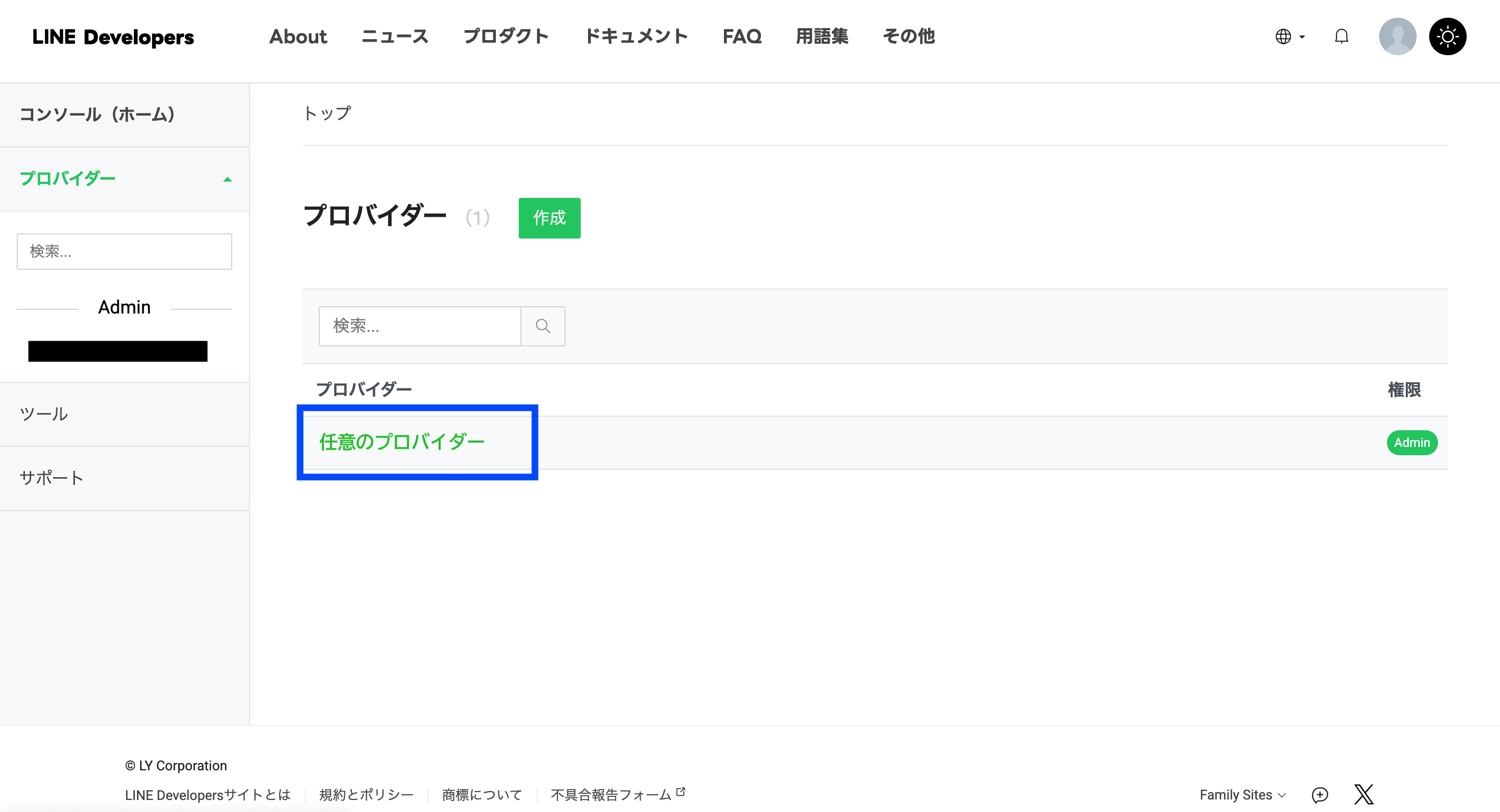Open the プロダクト menu item
Screen dimensions: 1500x812
tap(506, 36)
